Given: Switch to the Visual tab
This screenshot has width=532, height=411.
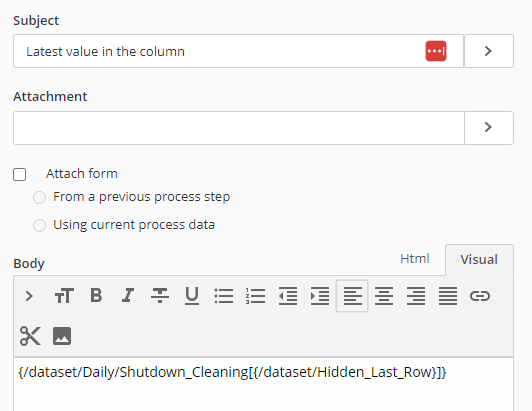Looking at the screenshot, I should [479, 260].
